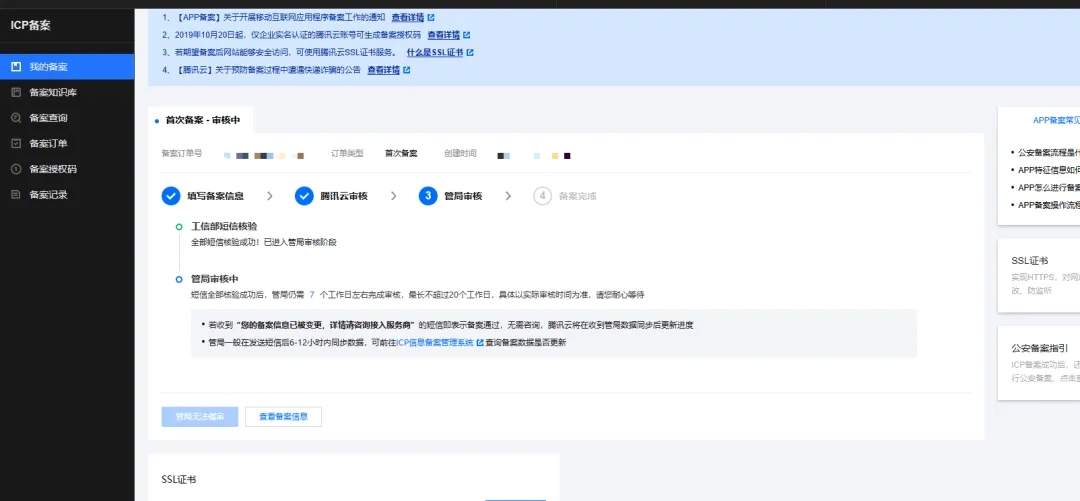Click the checkmark circle for 腾讯云审核 step

pyautogui.click(x=304, y=196)
